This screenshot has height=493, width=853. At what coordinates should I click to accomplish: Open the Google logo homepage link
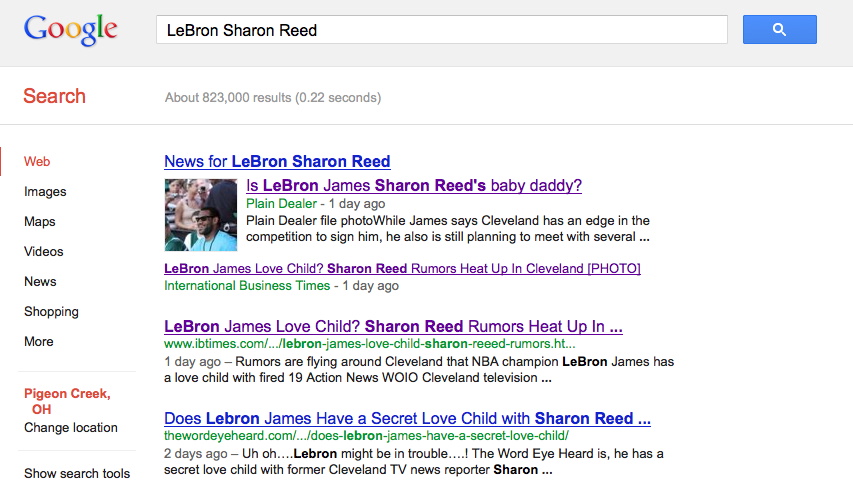[x=71, y=29]
